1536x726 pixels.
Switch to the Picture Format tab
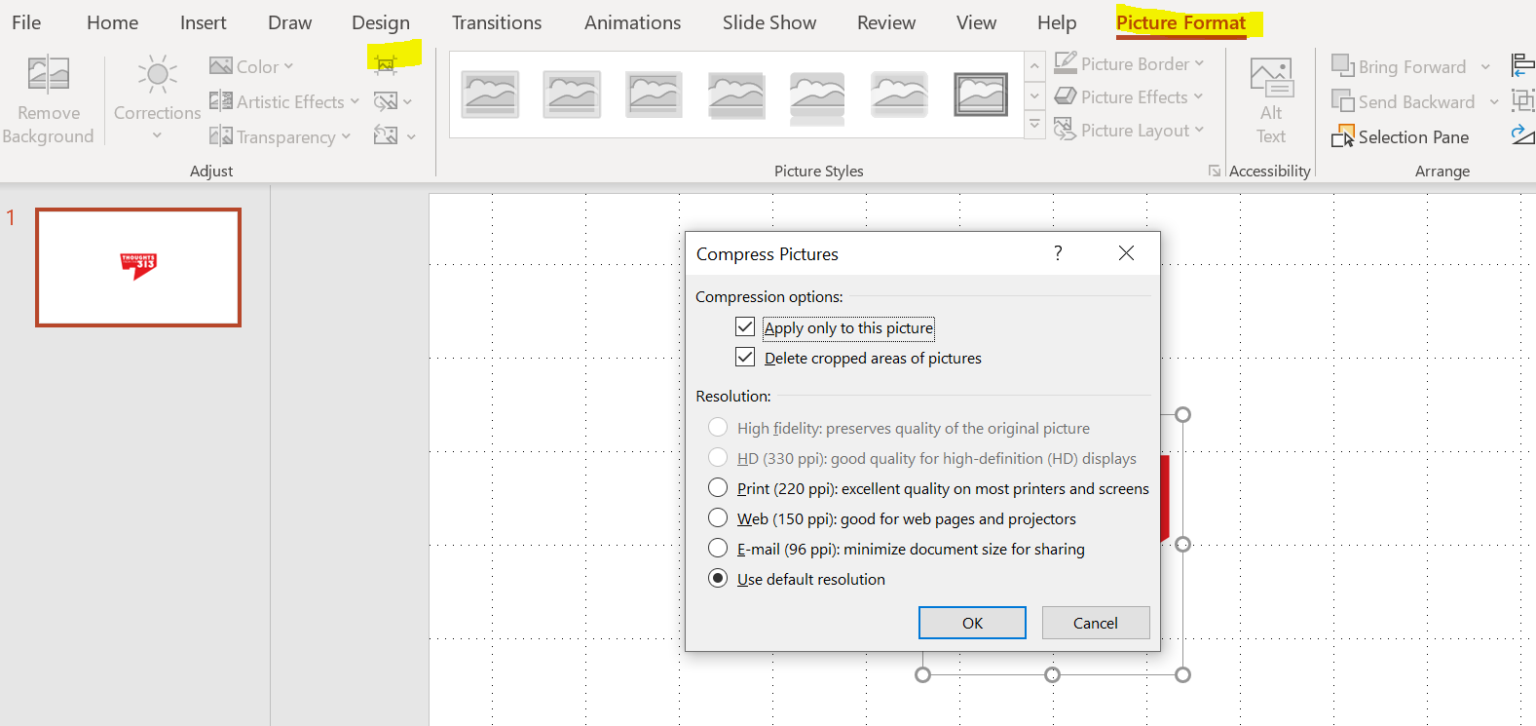tap(1181, 22)
